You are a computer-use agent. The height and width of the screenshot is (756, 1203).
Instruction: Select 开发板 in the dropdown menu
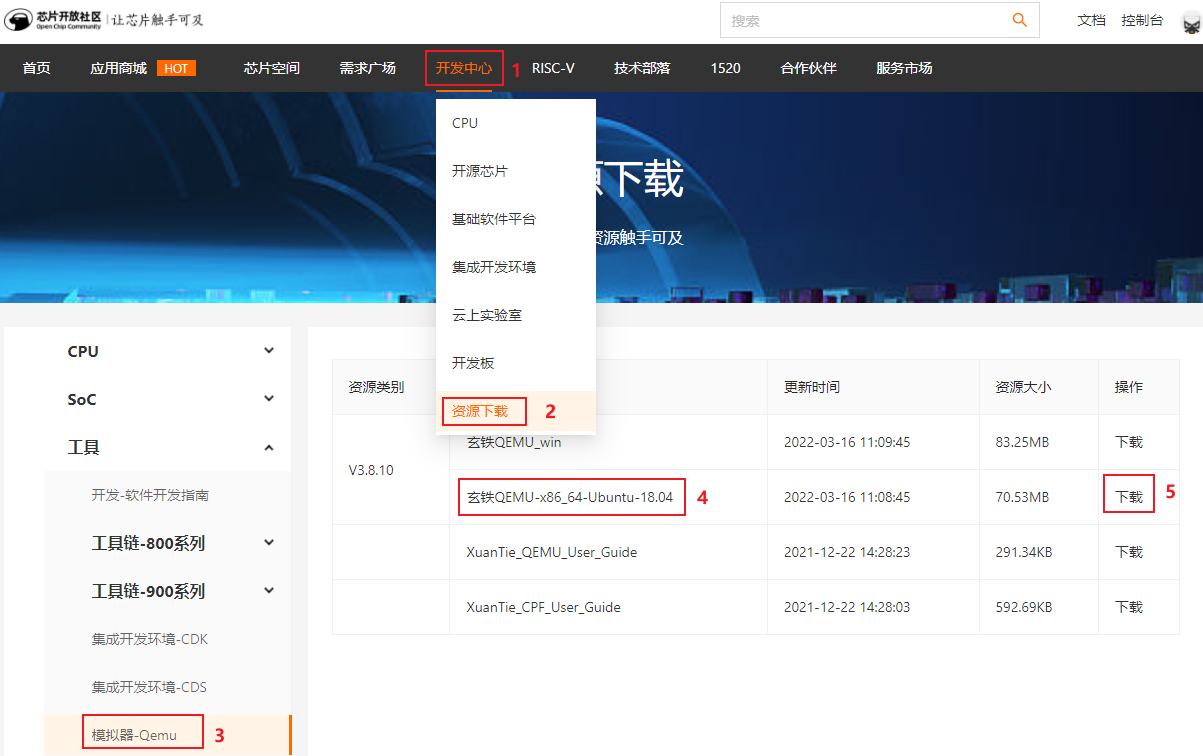coord(516,363)
